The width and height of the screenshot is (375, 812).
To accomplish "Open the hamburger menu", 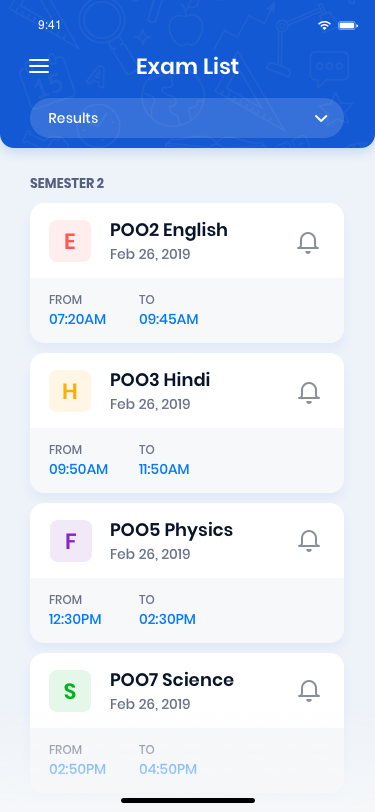I will pos(39,66).
